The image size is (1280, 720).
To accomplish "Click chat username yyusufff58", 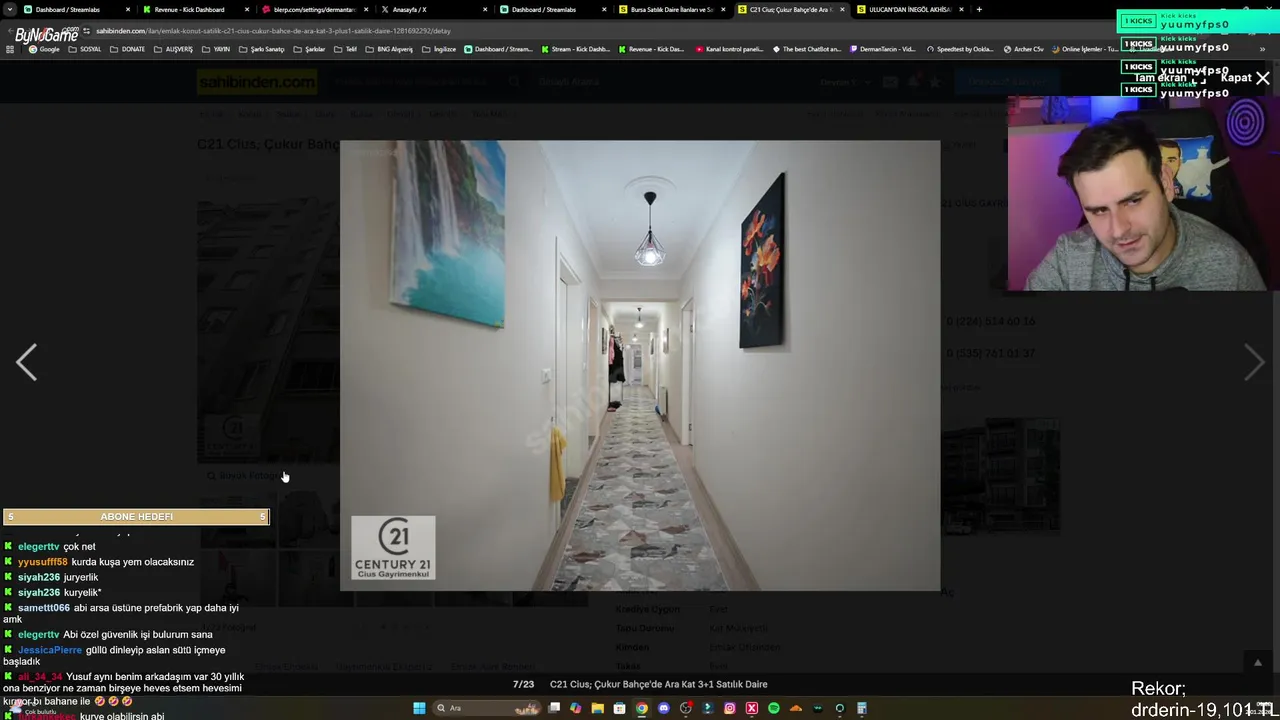I will click(42, 562).
